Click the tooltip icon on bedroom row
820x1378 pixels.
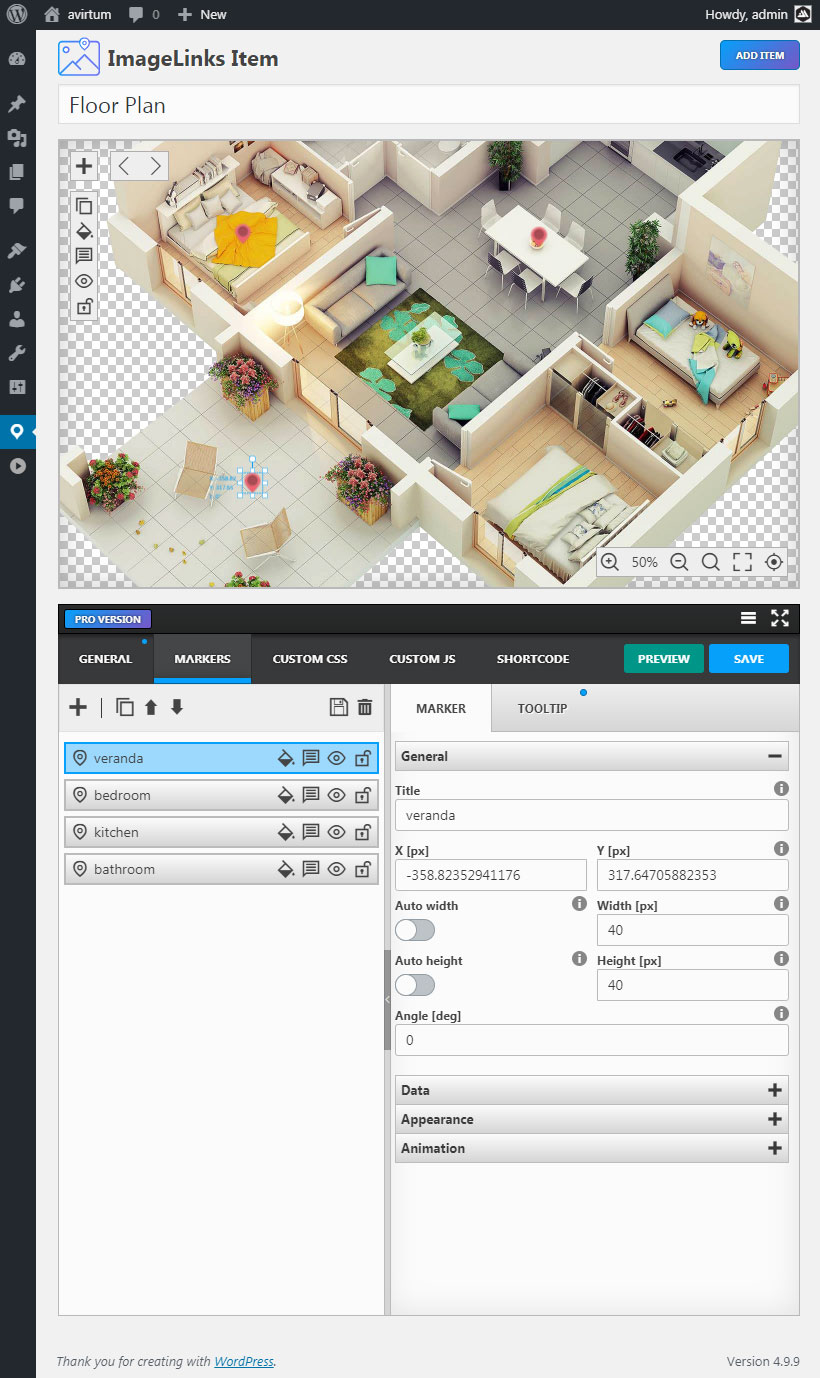pyautogui.click(x=311, y=795)
